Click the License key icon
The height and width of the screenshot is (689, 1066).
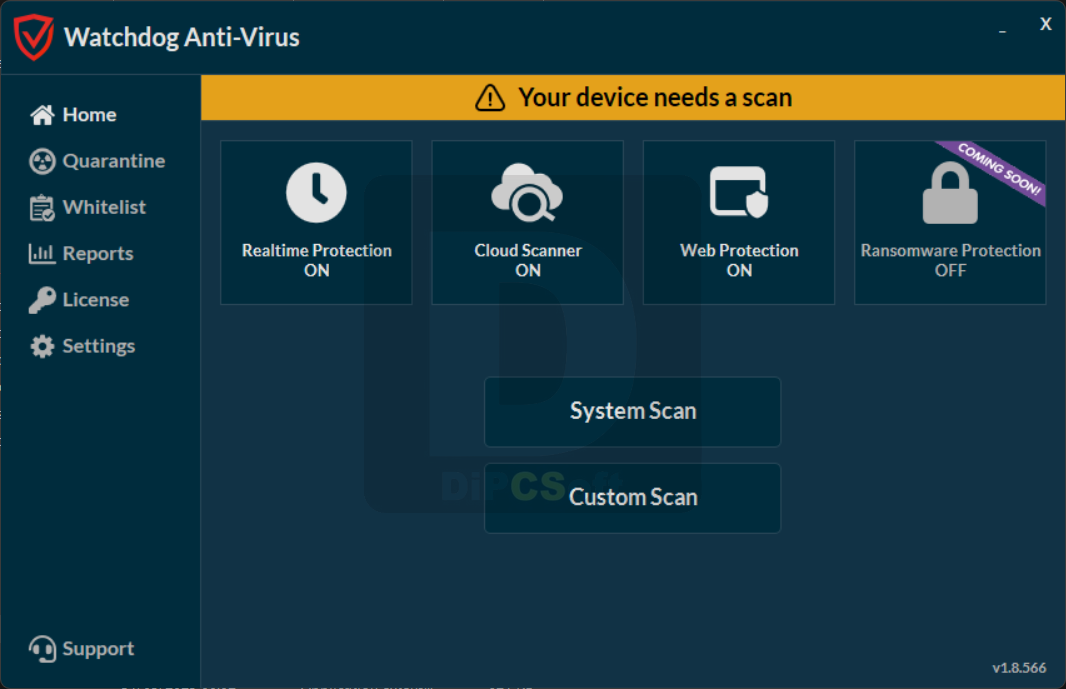(x=42, y=300)
